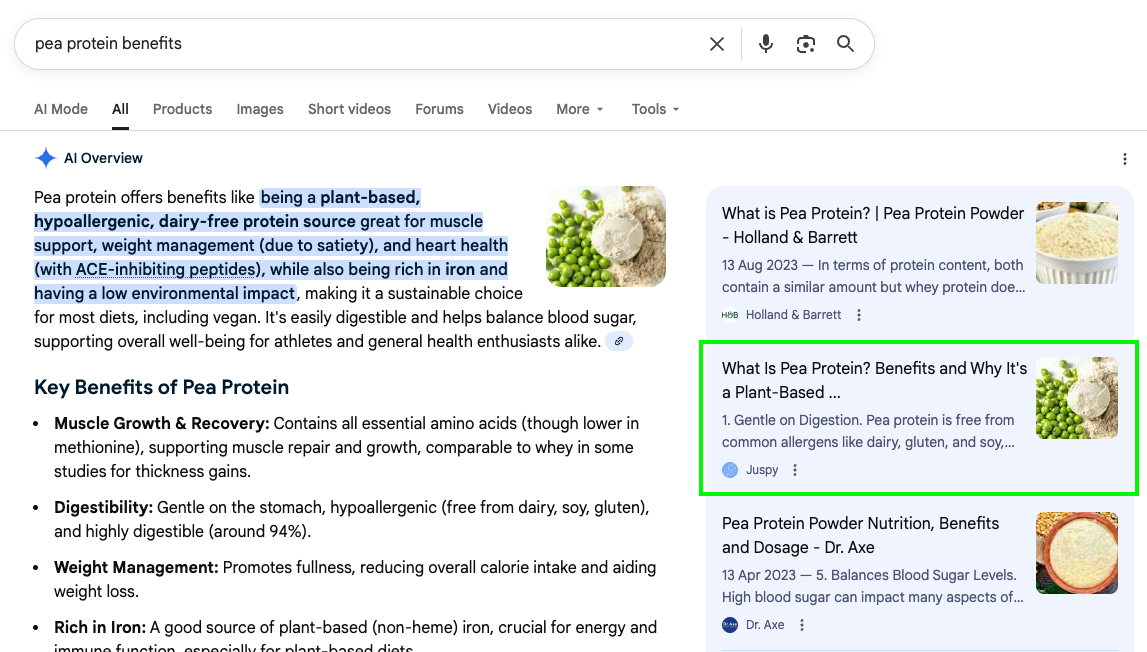Viewport: 1147px width, 652px height.
Task: Clear the search box text
Action: (717, 44)
